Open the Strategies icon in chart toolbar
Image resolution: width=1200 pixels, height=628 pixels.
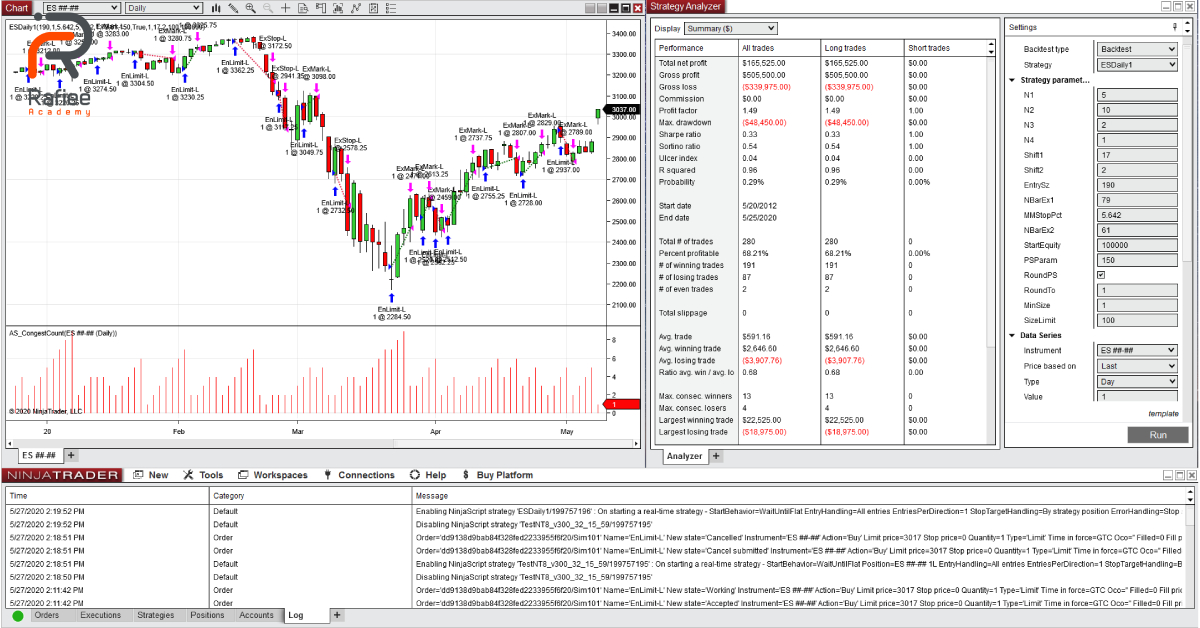point(374,8)
